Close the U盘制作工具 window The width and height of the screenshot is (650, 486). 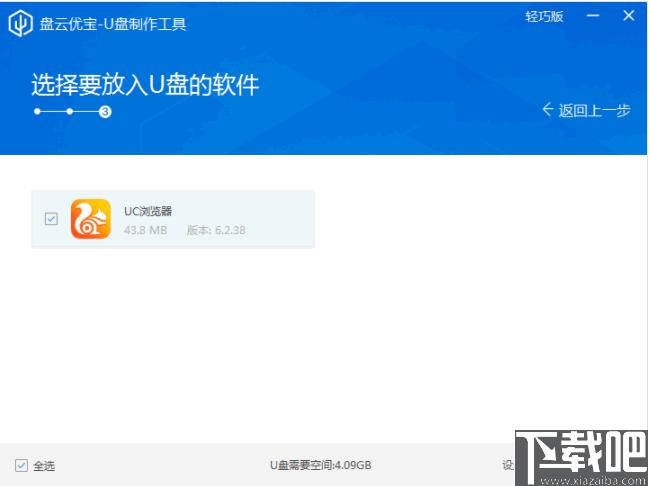tap(628, 16)
